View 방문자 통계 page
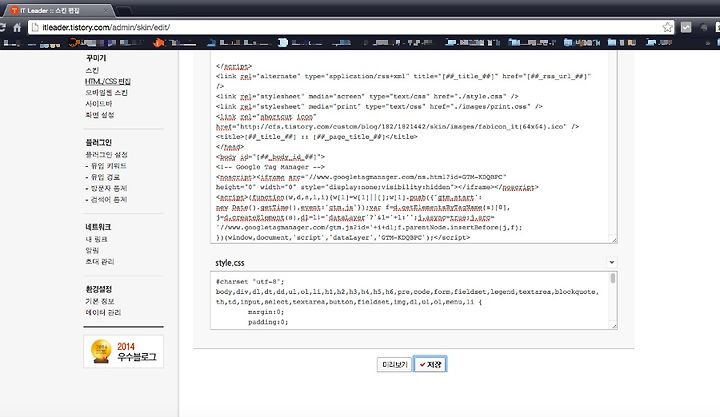The width and height of the screenshot is (720, 417). click(106, 188)
